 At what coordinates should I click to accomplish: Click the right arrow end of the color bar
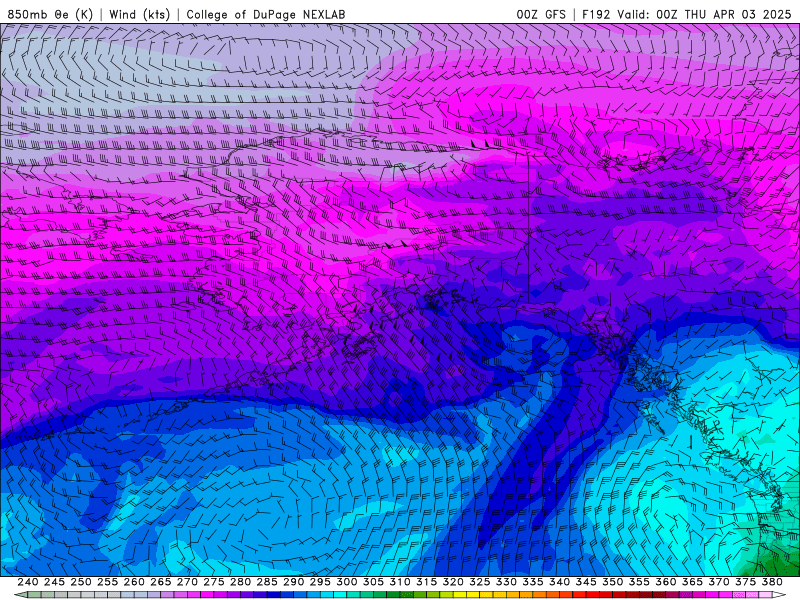[780, 595]
